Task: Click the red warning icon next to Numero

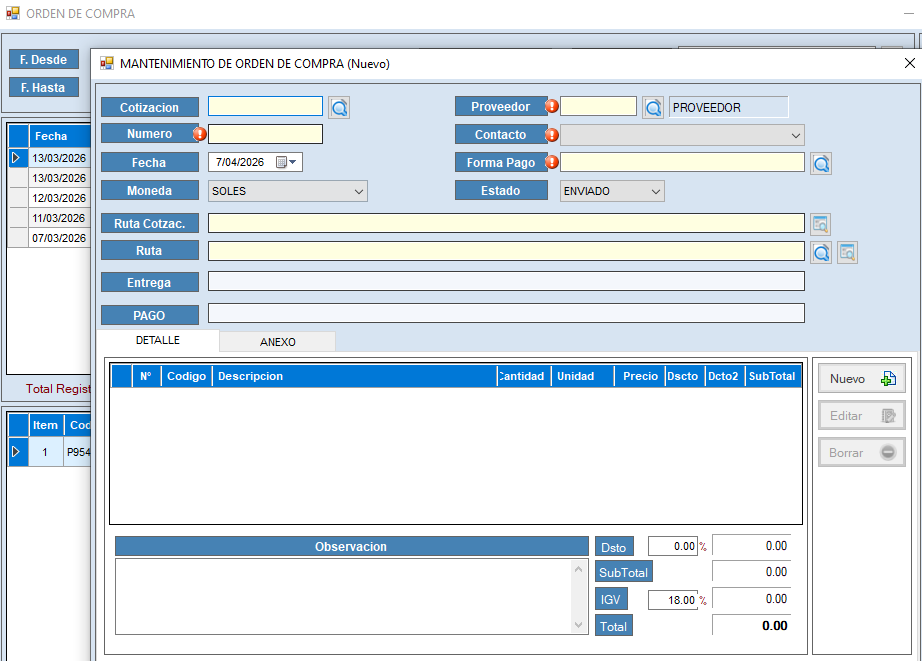Action: pos(199,134)
